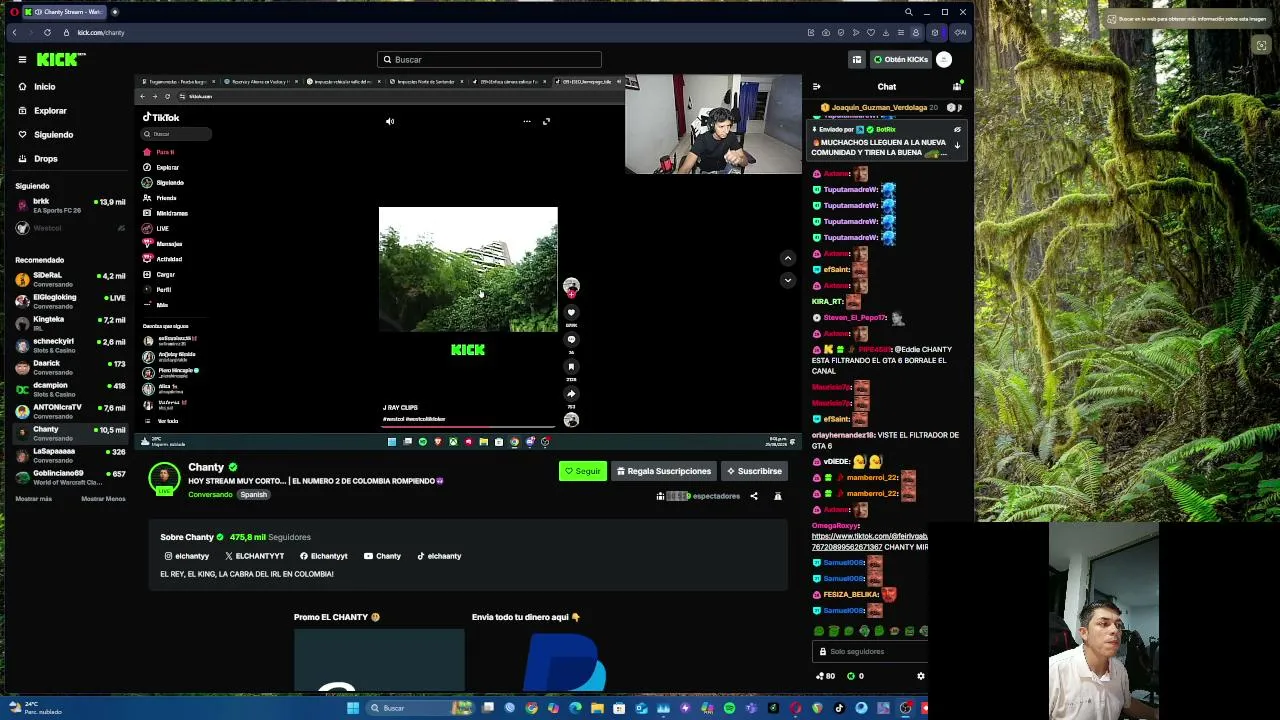Open recommended channel Daarick
Image resolution: width=1280 pixels, height=720 pixels.
tap(70, 367)
